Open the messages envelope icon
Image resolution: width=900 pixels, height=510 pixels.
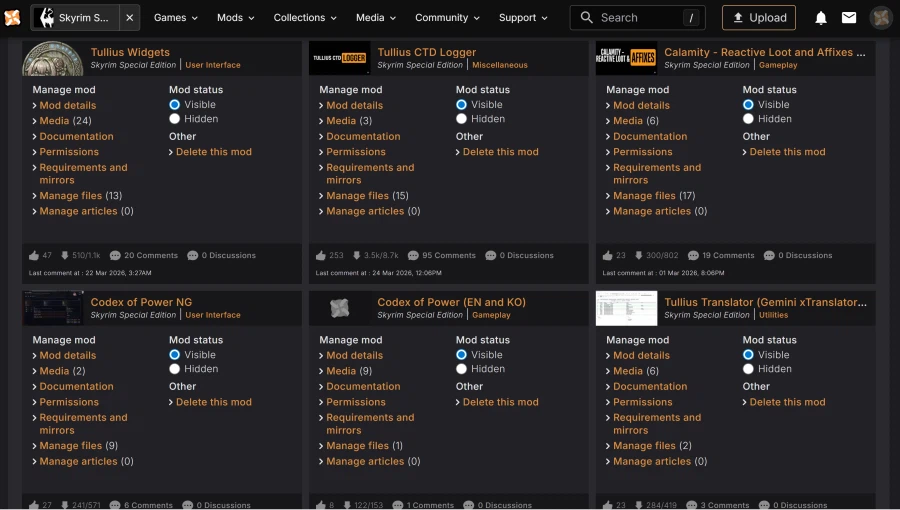pos(849,17)
